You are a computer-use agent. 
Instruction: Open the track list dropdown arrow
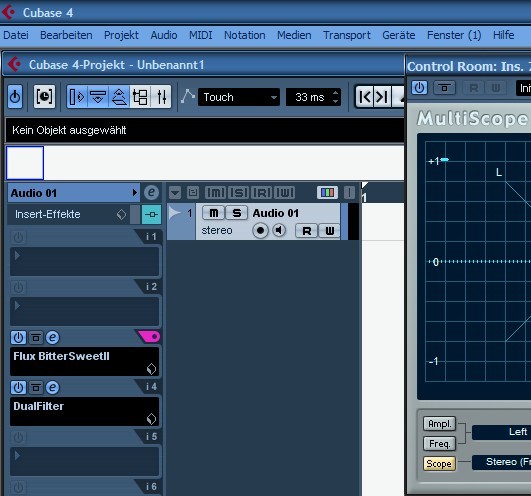[175, 192]
